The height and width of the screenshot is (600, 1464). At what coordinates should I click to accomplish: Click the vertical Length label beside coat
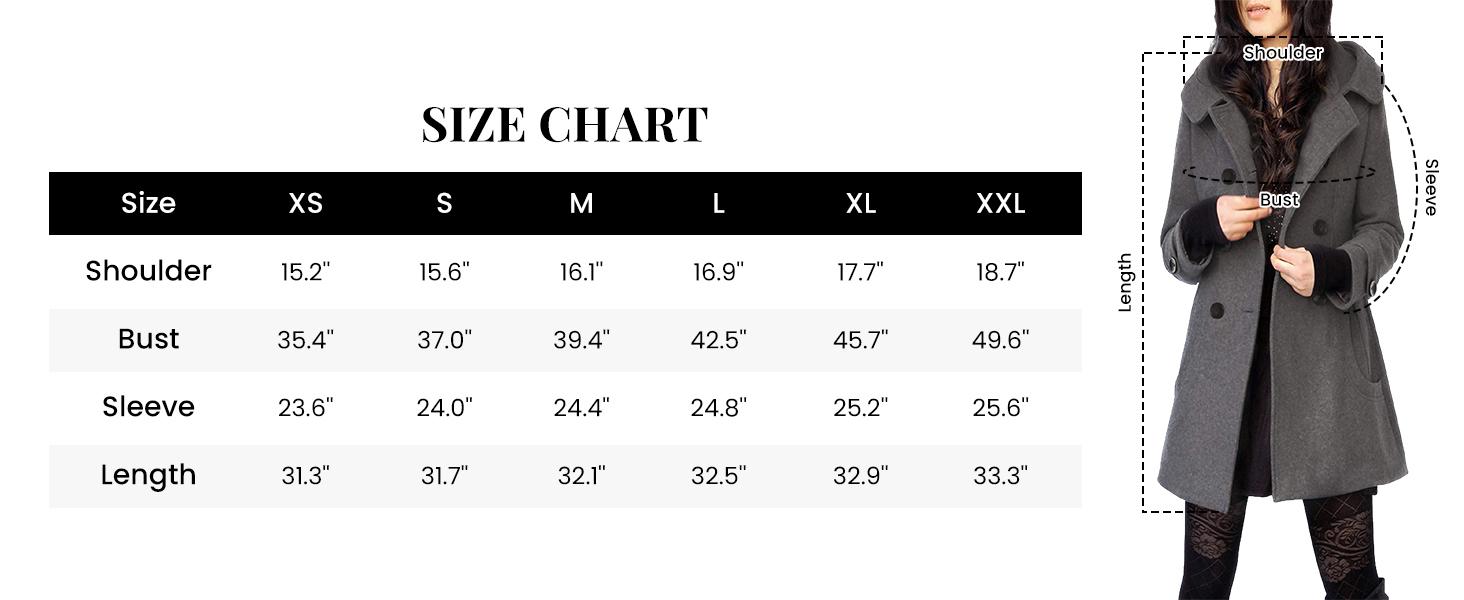click(x=1125, y=282)
